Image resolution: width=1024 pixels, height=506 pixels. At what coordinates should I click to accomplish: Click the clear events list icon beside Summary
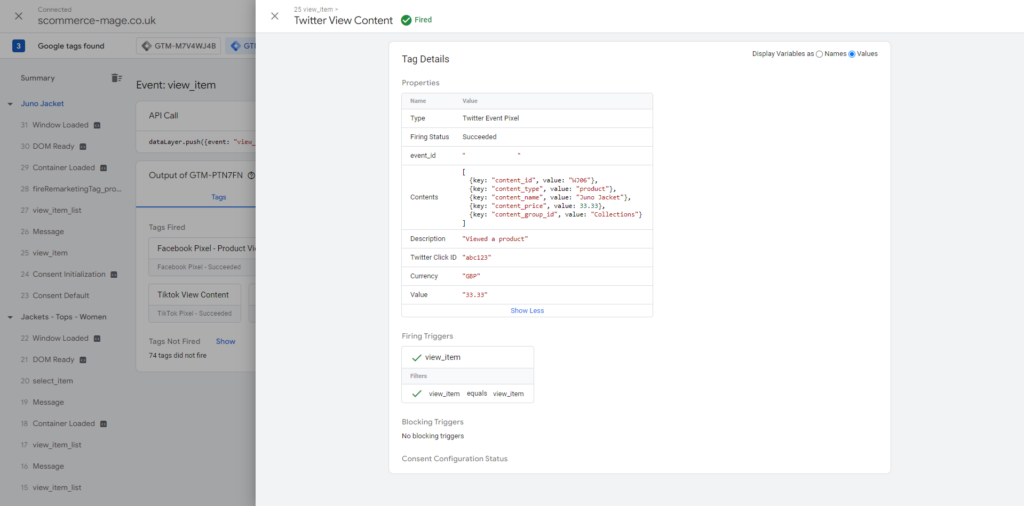coord(116,78)
